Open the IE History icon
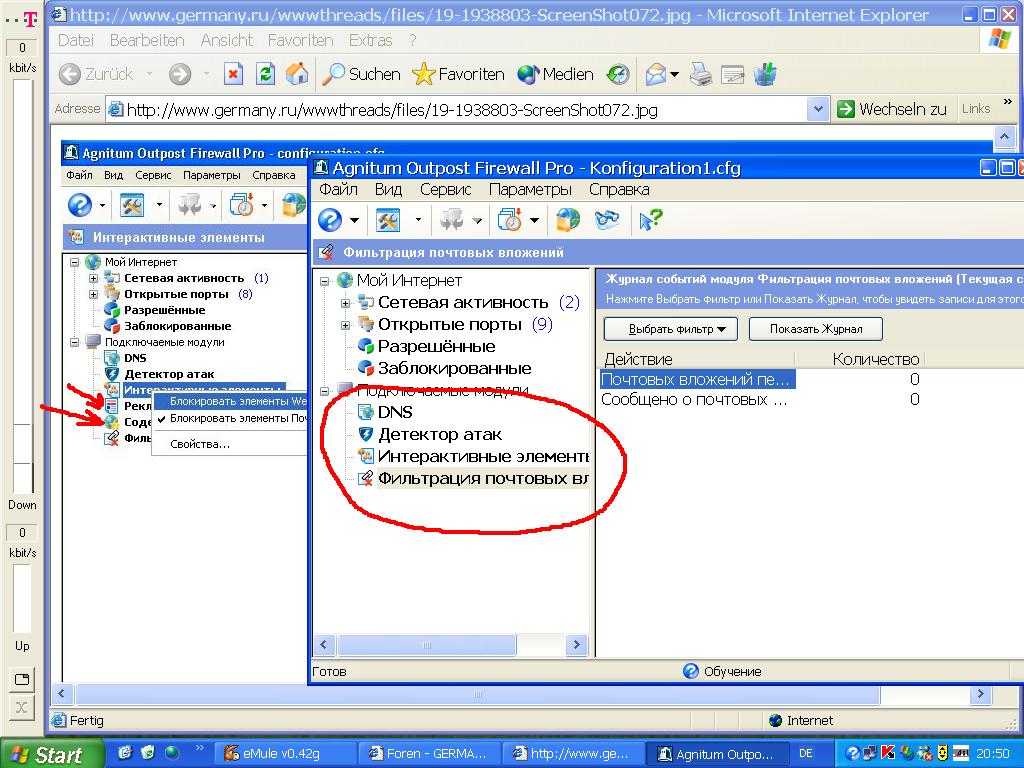Screen dimensions: 1024x768 [618, 74]
